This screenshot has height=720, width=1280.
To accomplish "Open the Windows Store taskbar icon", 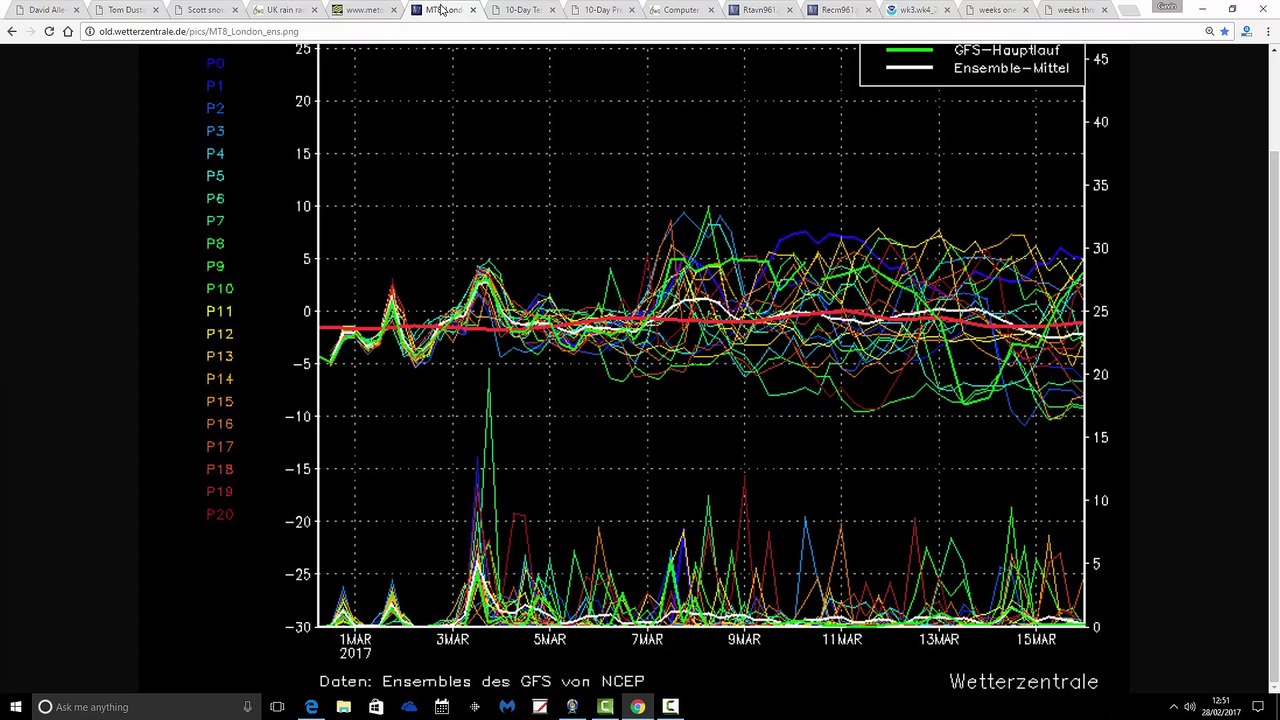I will [376, 707].
